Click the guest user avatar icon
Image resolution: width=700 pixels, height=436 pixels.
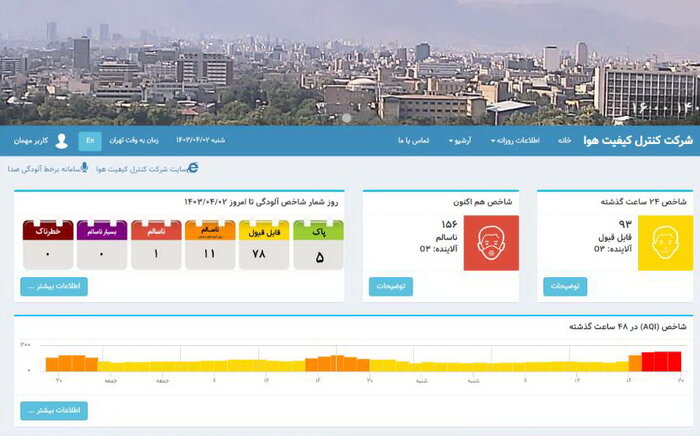[x=62, y=141]
